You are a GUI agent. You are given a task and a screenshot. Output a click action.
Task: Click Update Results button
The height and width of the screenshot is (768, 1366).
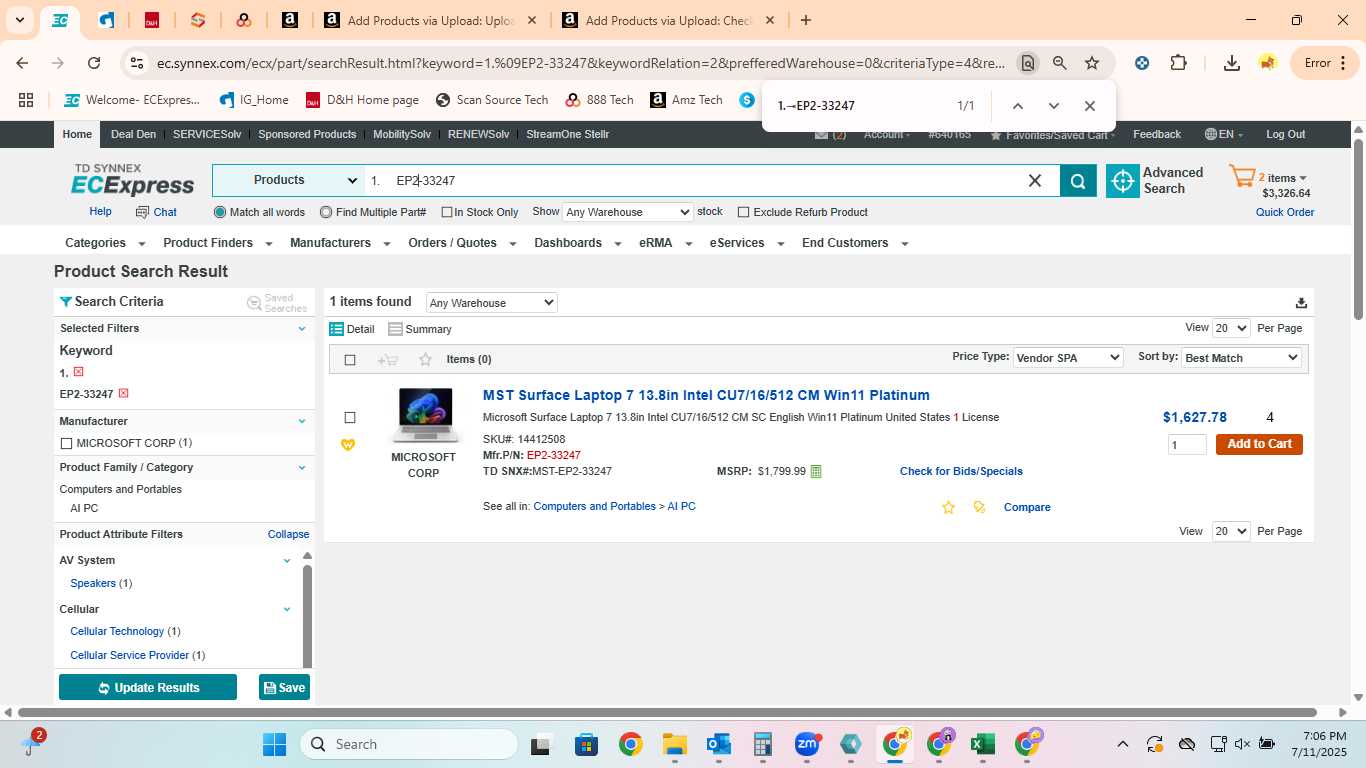148,688
